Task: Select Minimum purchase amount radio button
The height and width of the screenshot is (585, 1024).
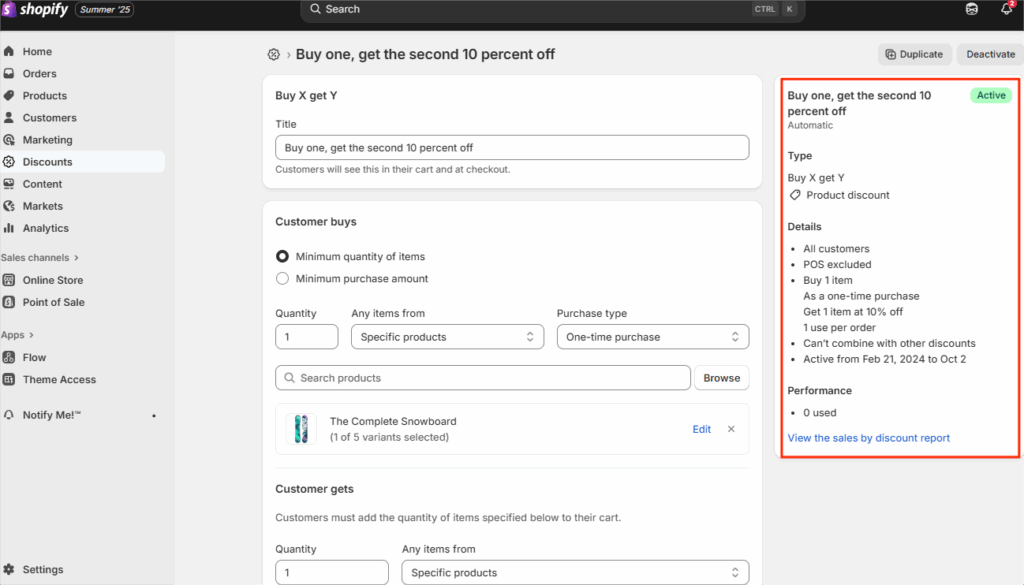Action: pos(283,279)
